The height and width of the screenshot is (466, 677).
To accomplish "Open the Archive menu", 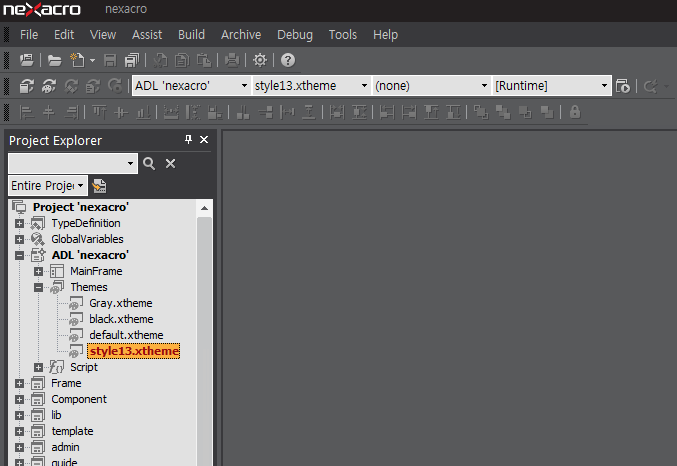I will pyautogui.click(x=241, y=35).
